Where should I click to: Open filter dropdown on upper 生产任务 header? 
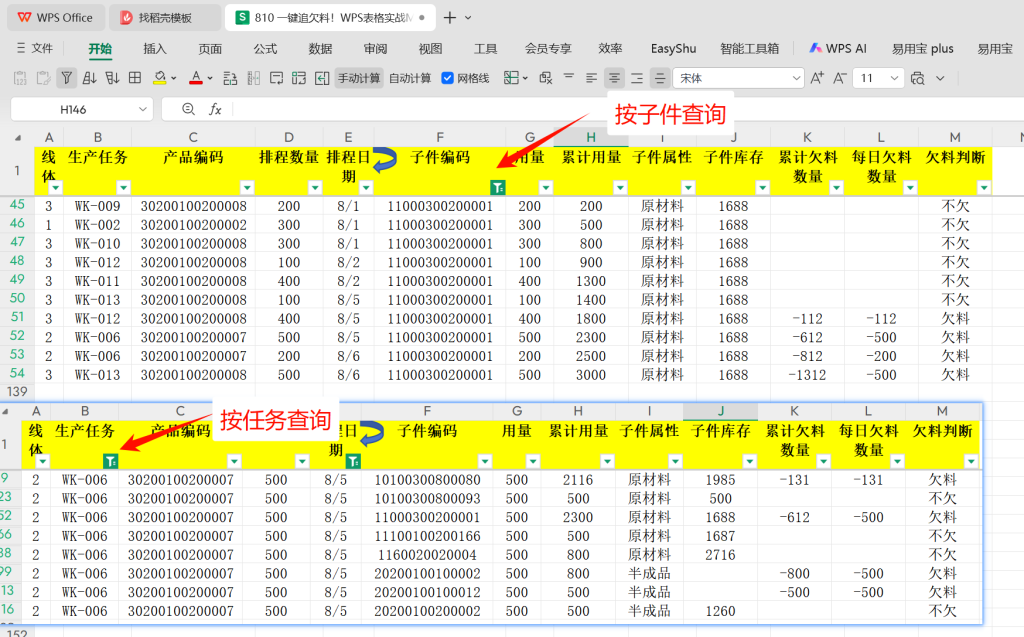point(123,188)
